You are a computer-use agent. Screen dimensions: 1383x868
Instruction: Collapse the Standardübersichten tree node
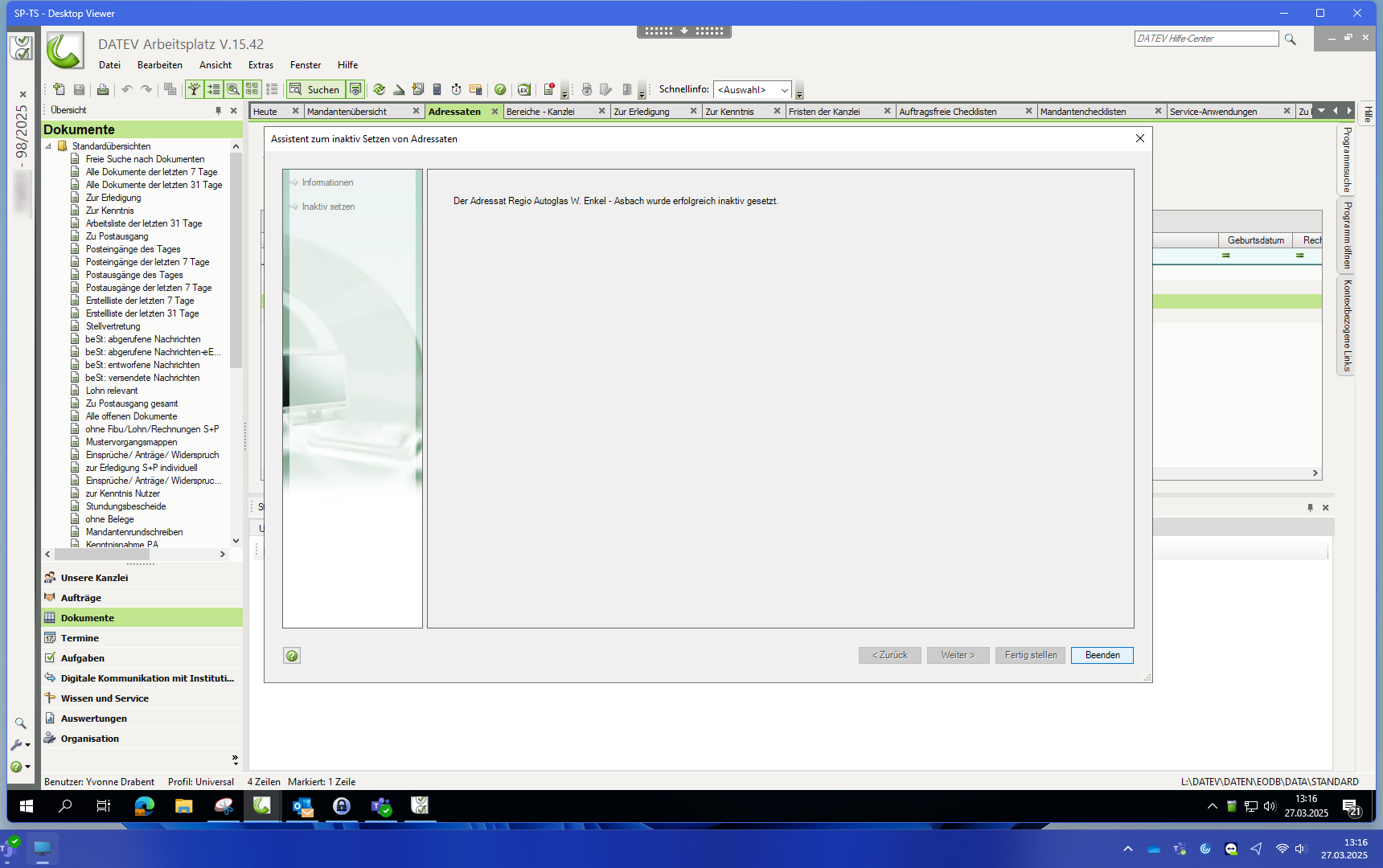pyautogui.click(x=48, y=146)
